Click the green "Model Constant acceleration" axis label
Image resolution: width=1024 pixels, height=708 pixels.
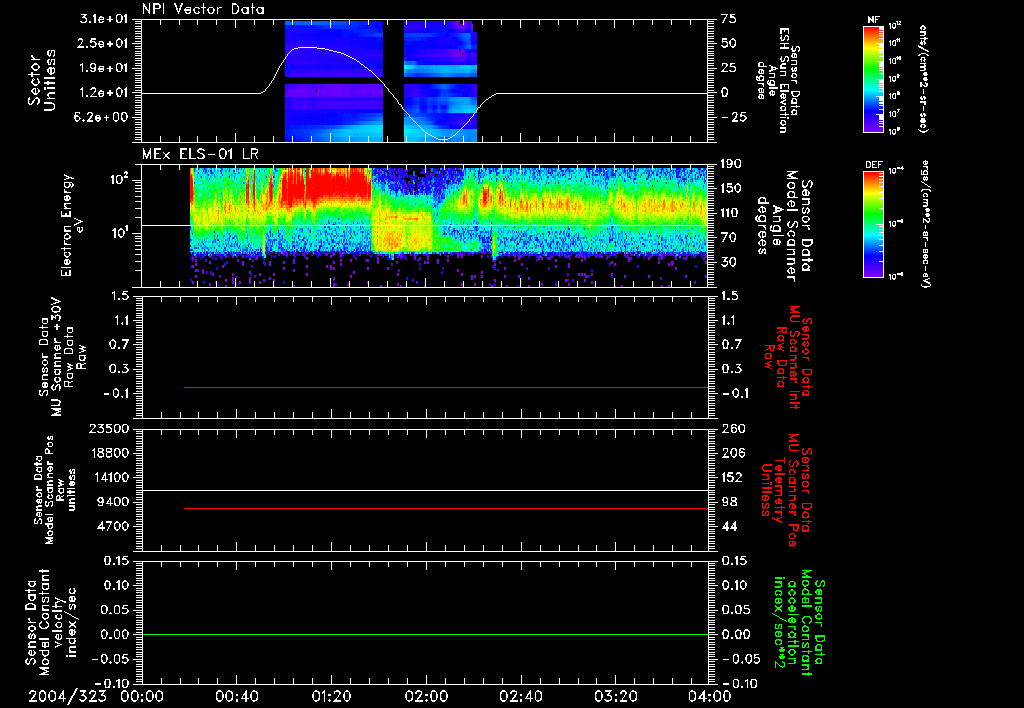tap(799, 624)
